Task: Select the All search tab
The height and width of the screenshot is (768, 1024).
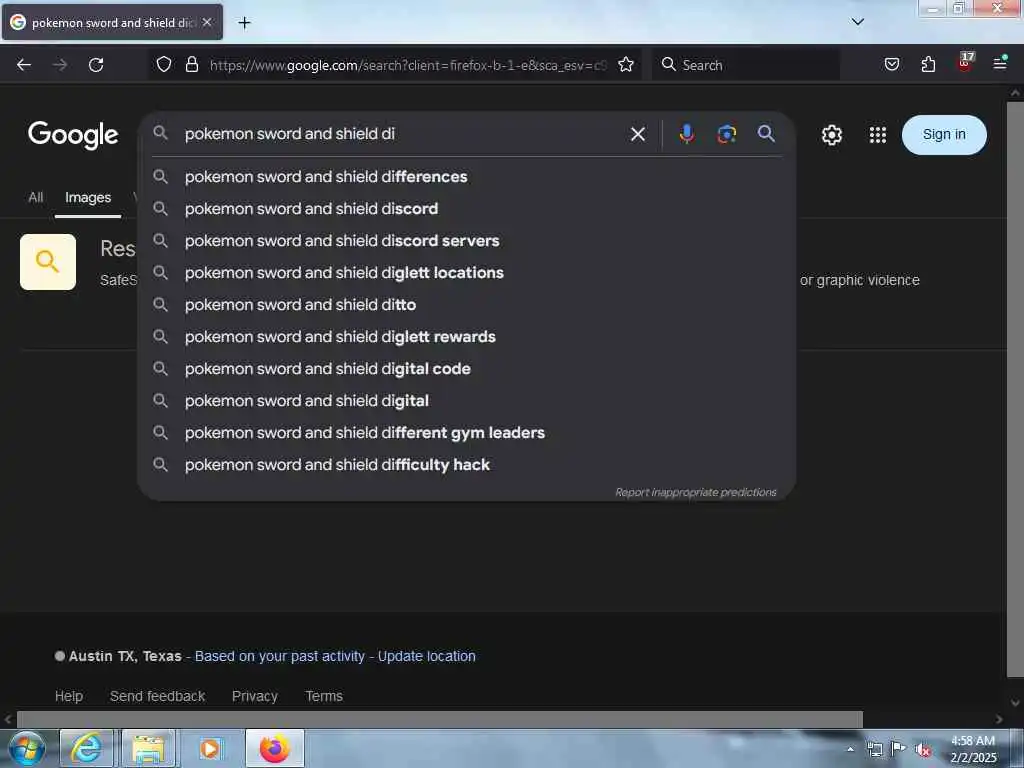Action: pyautogui.click(x=36, y=197)
